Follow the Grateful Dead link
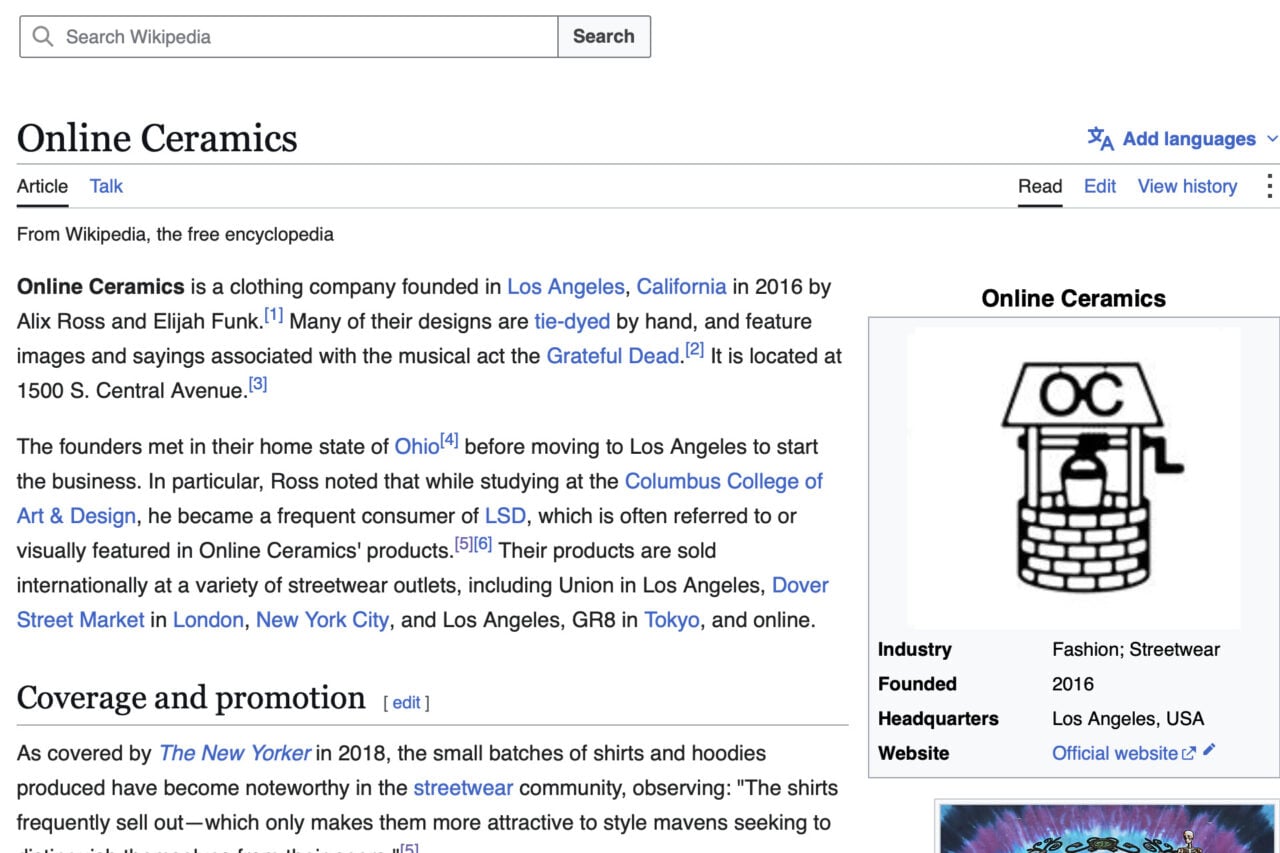The height and width of the screenshot is (853, 1280). [613, 356]
